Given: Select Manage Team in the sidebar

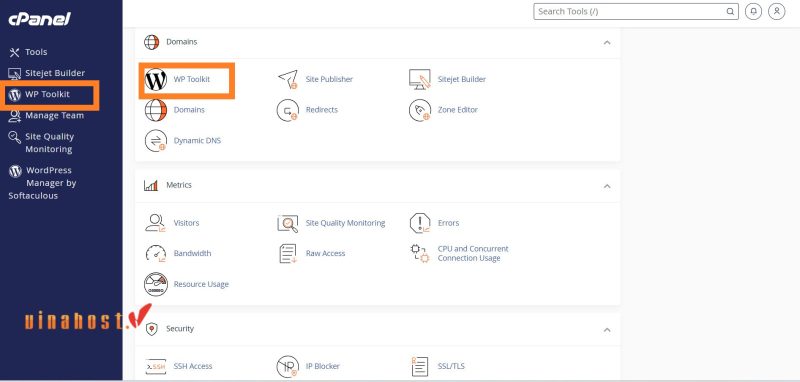Looking at the screenshot, I should (55, 116).
